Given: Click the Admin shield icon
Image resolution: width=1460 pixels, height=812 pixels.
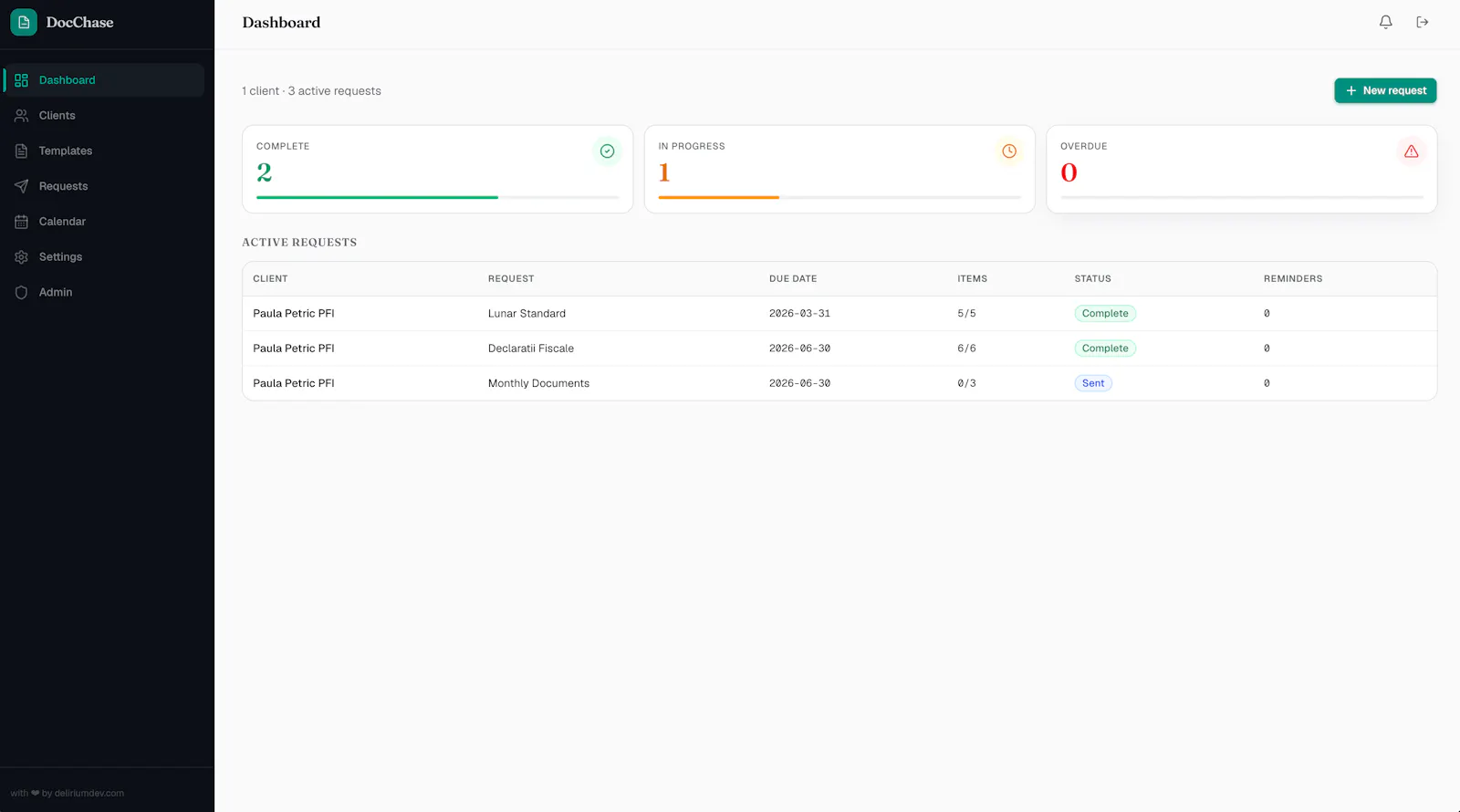Looking at the screenshot, I should pos(22,292).
